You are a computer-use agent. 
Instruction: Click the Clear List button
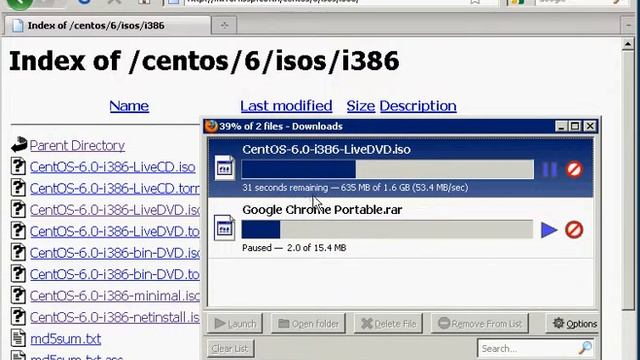(230, 349)
